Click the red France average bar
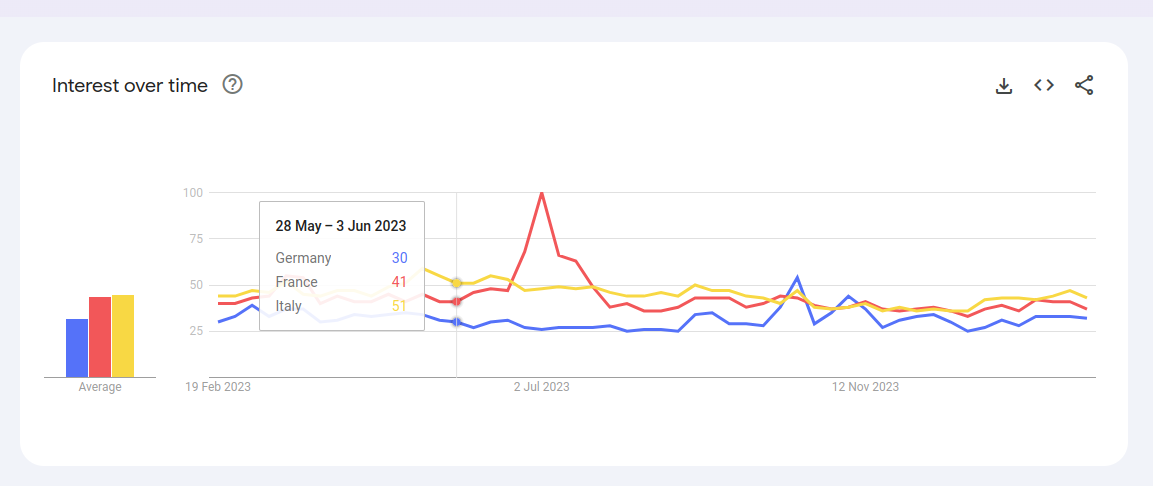The height and width of the screenshot is (486, 1153). tap(100, 337)
